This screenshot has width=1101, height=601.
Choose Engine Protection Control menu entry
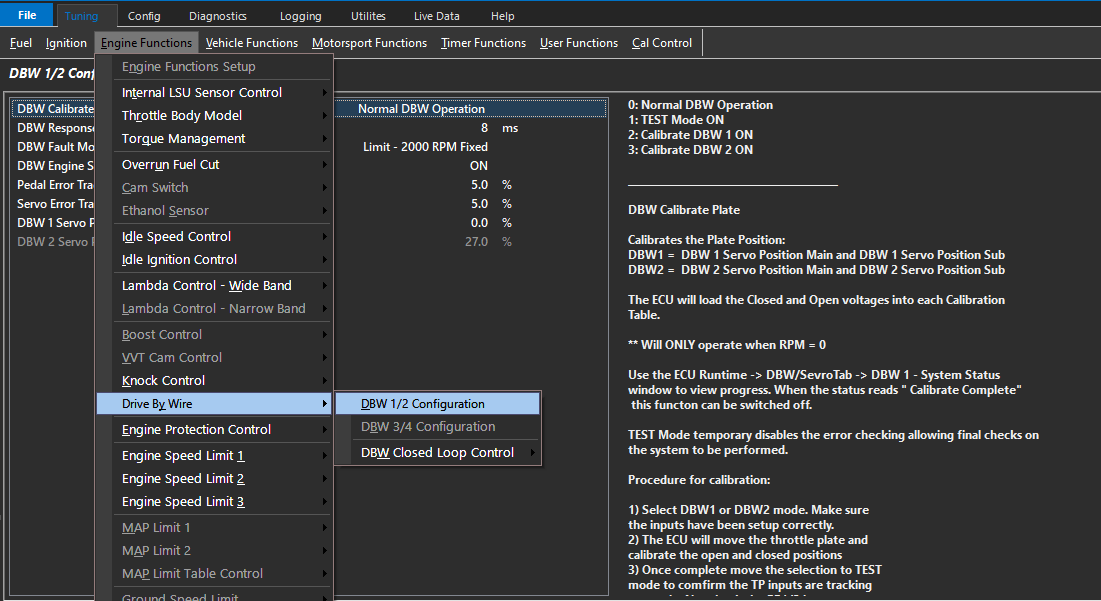[196, 430]
